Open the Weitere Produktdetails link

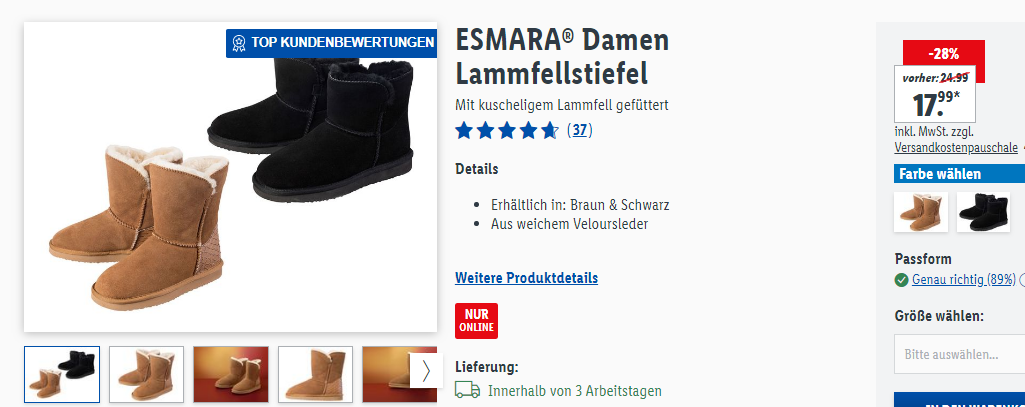[526, 278]
